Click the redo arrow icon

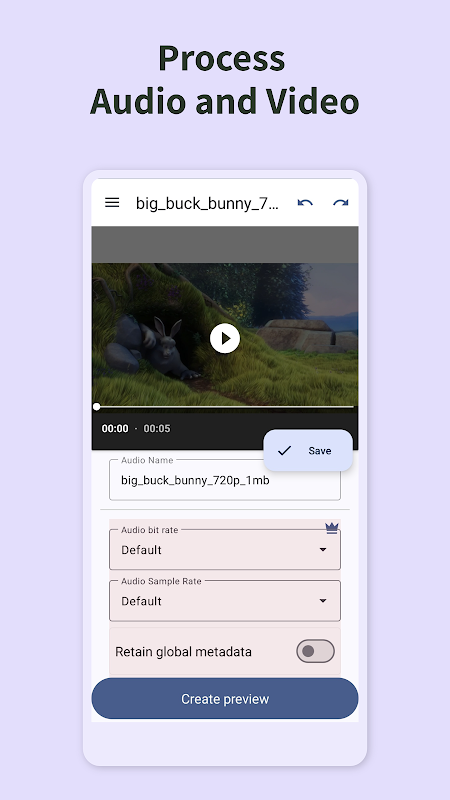coord(340,203)
